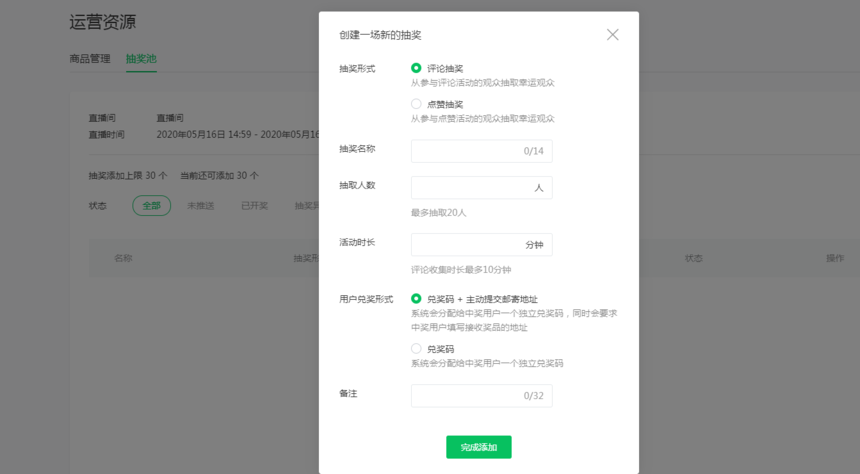
Task: Click the 评论收集时长最多10分钟 hint text
Action: 461,270
